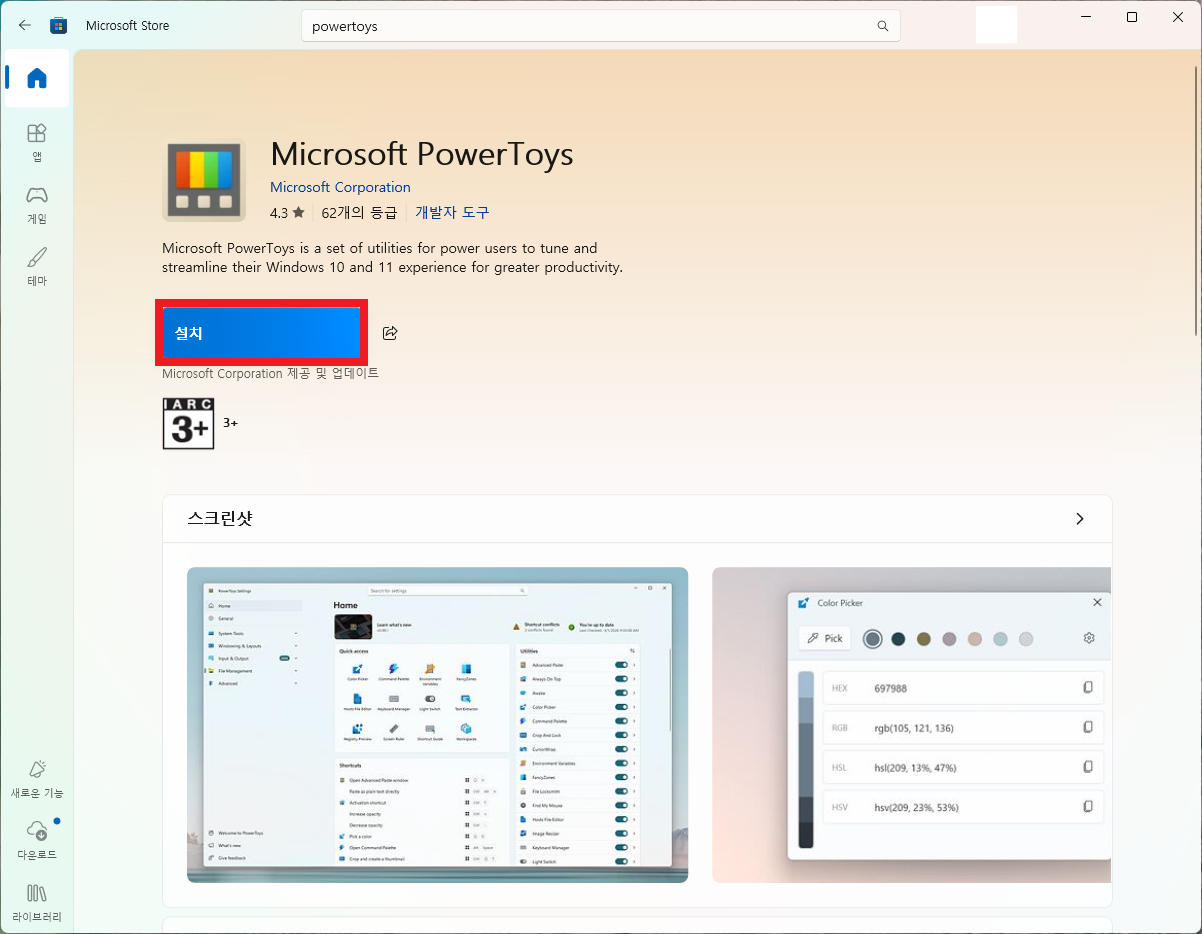Open the 앱 (Apps) section
This screenshot has height=934, width=1202.
[x=37, y=143]
